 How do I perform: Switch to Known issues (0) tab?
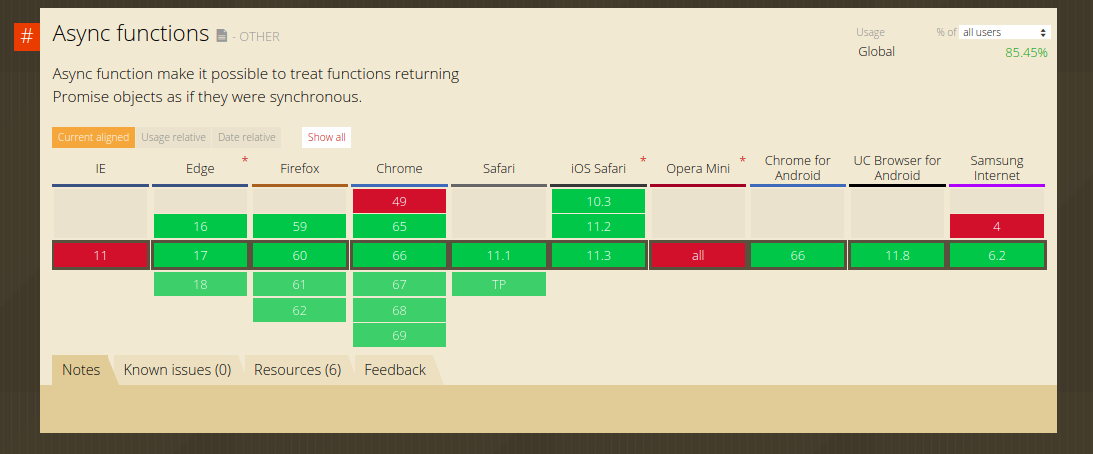[x=177, y=370]
